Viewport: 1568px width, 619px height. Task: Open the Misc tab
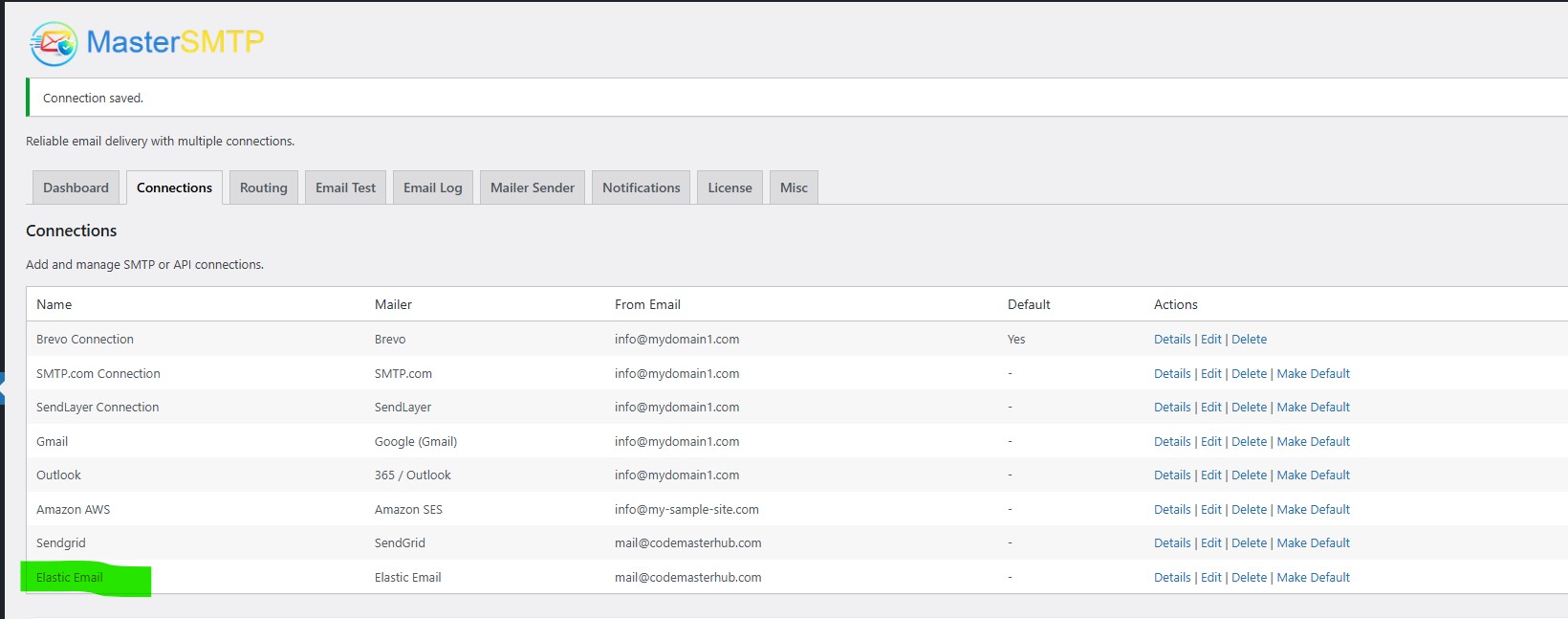point(794,188)
